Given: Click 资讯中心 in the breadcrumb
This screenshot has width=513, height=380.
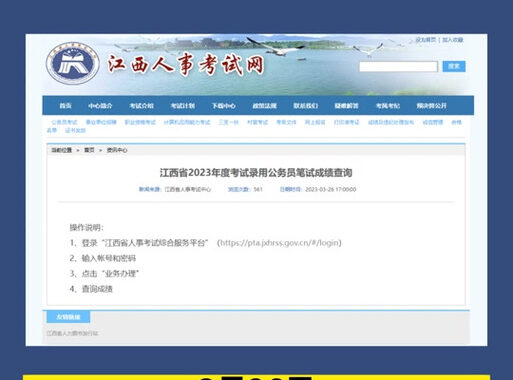Looking at the screenshot, I should (x=117, y=150).
